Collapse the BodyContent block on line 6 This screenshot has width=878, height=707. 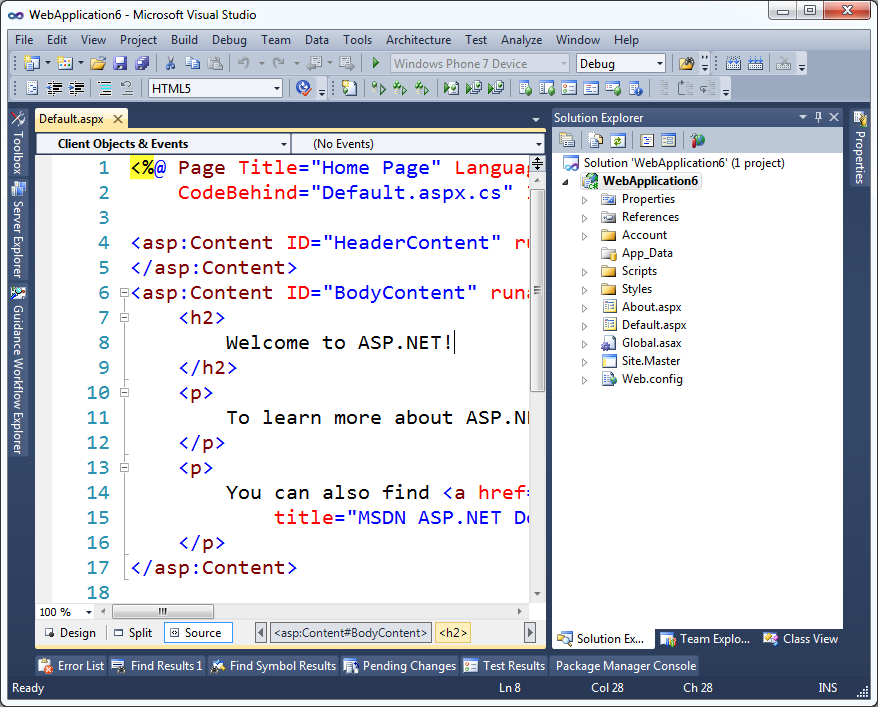pyautogui.click(x=124, y=292)
